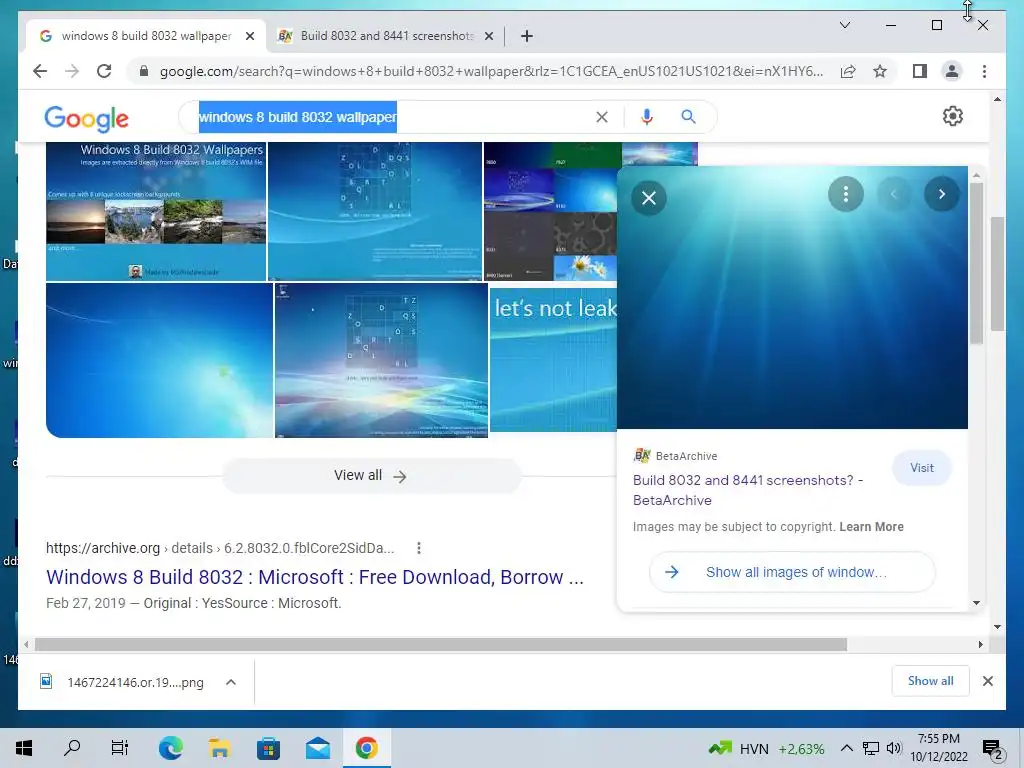Bookmark this page with the star icon
Viewport: 1024px width, 768px height.
(x=880, y=71)
